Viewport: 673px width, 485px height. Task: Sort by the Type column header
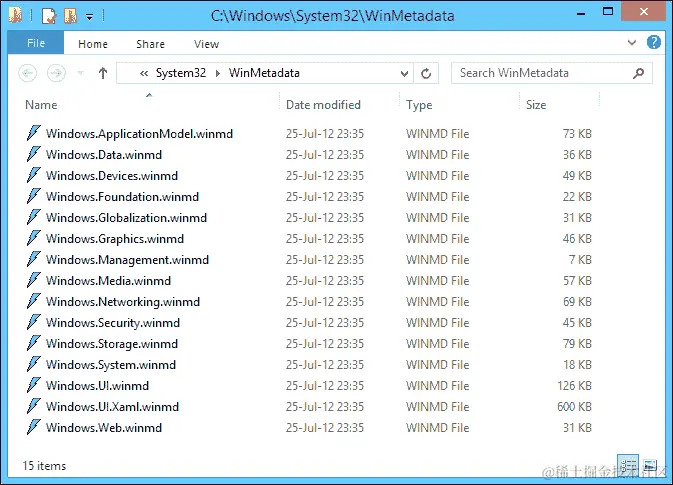pyautogui.click(x=419, y=105)
